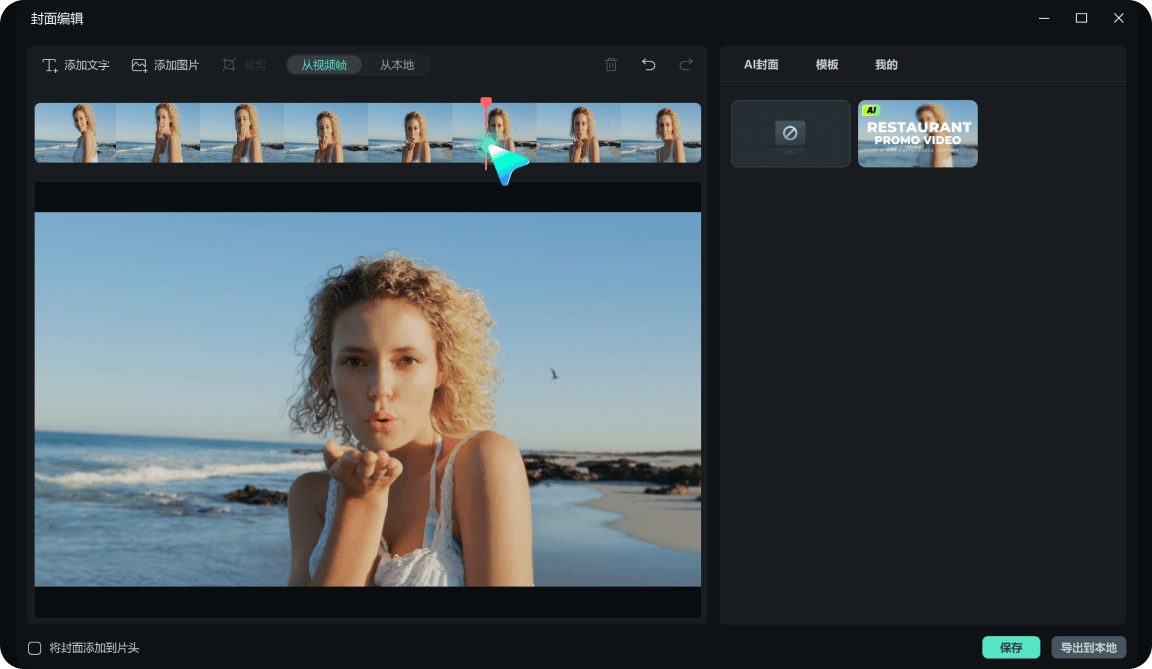Switch to the Templates (模板) tab
1152x669 pixels.
pyautogui.click(x=827, y=65)
